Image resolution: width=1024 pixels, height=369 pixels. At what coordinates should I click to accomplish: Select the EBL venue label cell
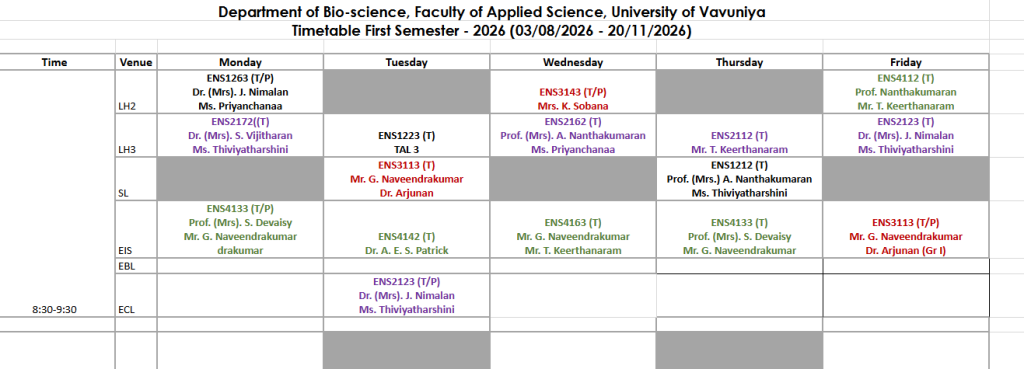pyautogui.click(x=136, y=266)
